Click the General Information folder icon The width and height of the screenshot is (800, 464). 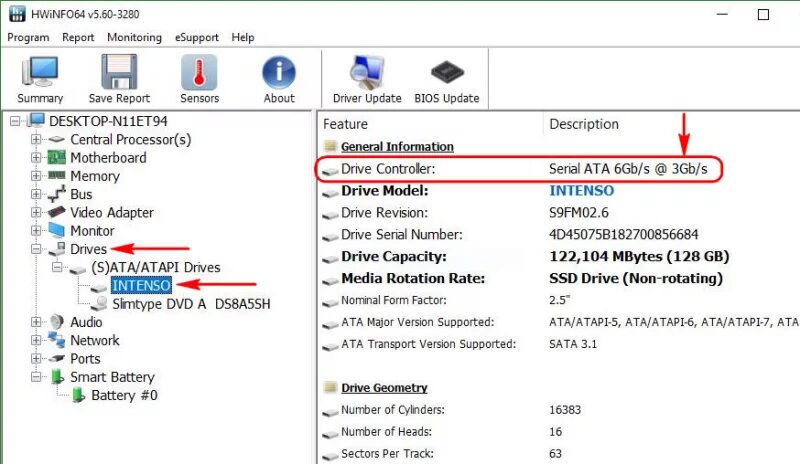pos(330,146)
